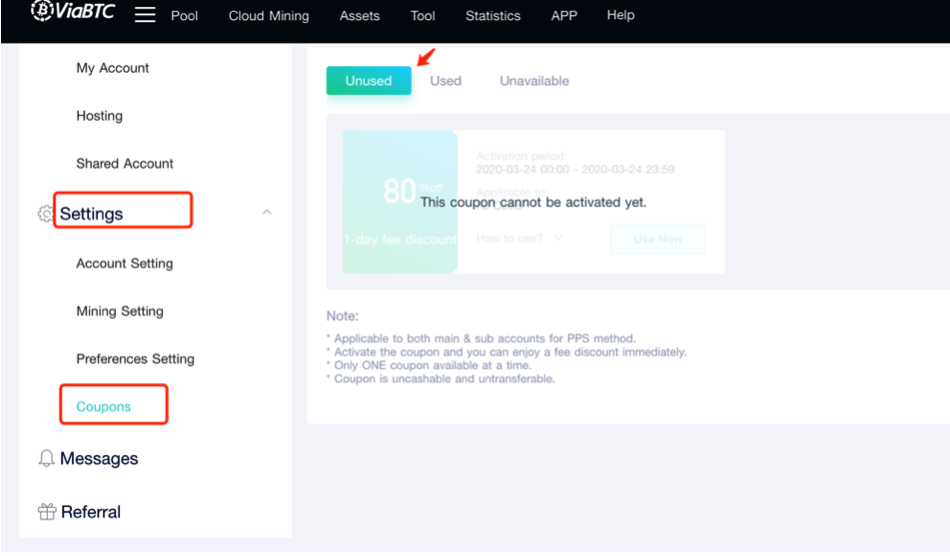Open the Statistics menu item
This screenshot has width=950, height=556.
coord(492,16)
